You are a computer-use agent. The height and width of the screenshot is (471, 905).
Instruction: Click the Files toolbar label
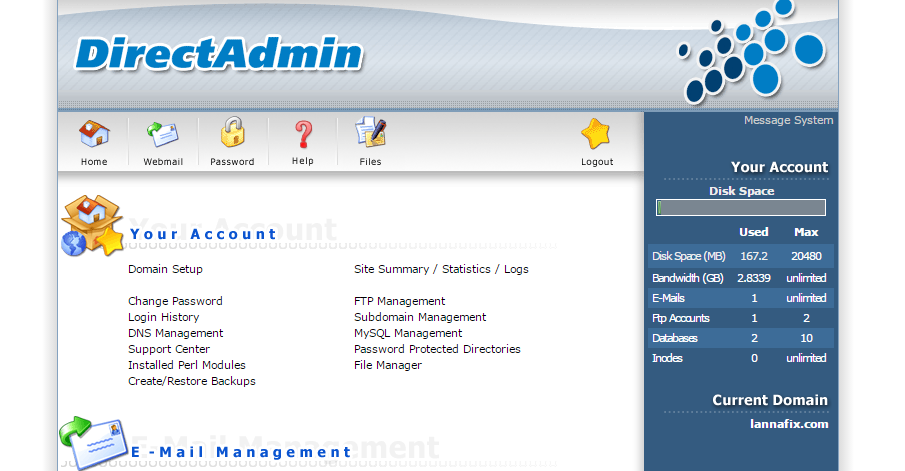pos(371,162)
